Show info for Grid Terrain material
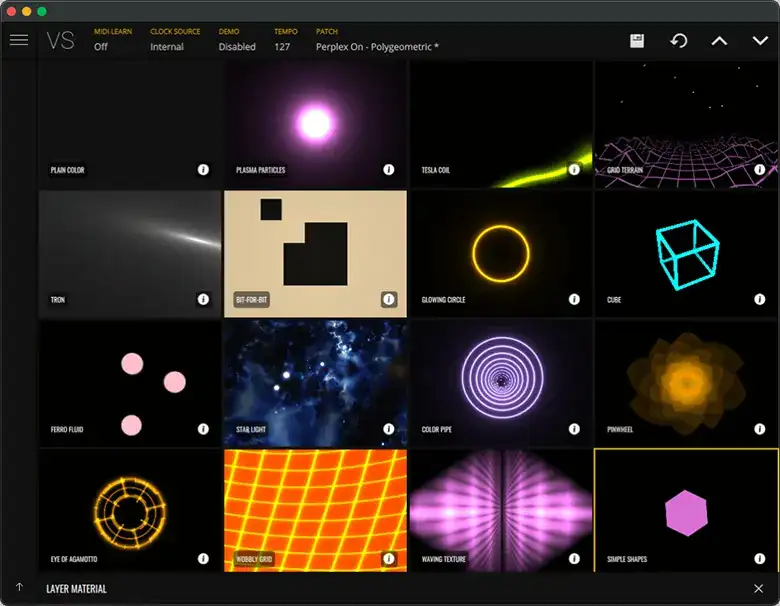The height and width of the screenshot is (606, 780). tap(760, 170)
